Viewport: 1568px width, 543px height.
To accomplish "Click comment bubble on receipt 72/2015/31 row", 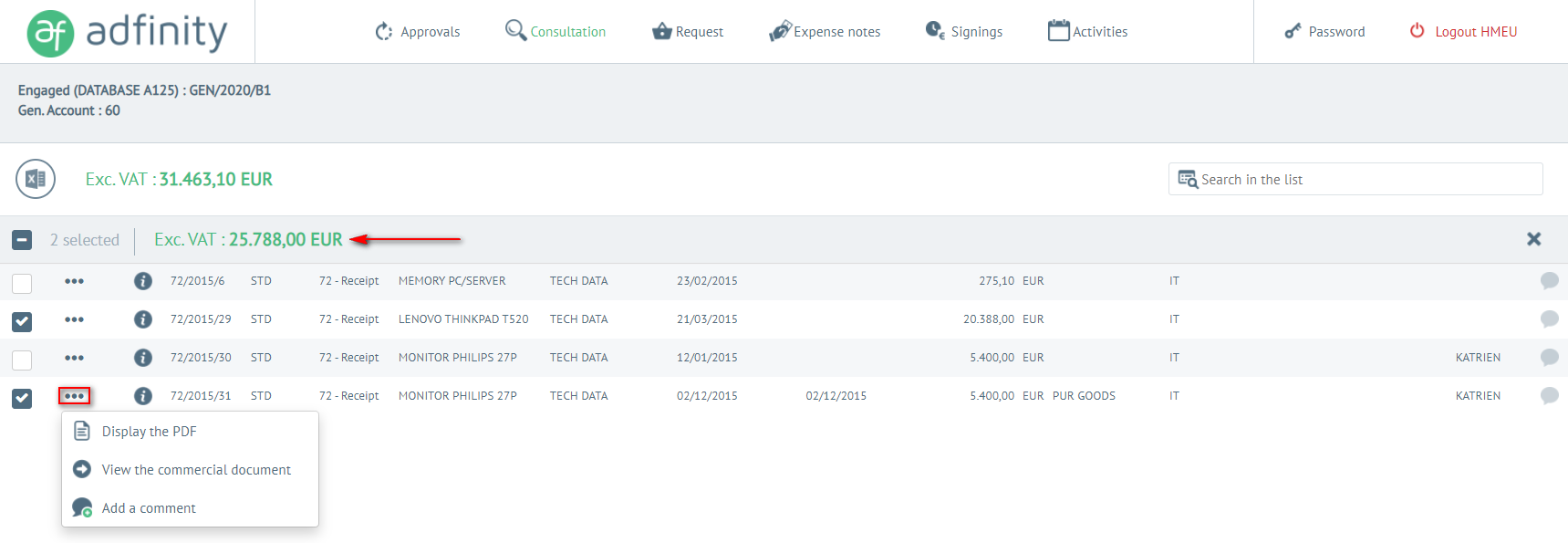I will click(1549, 396).
